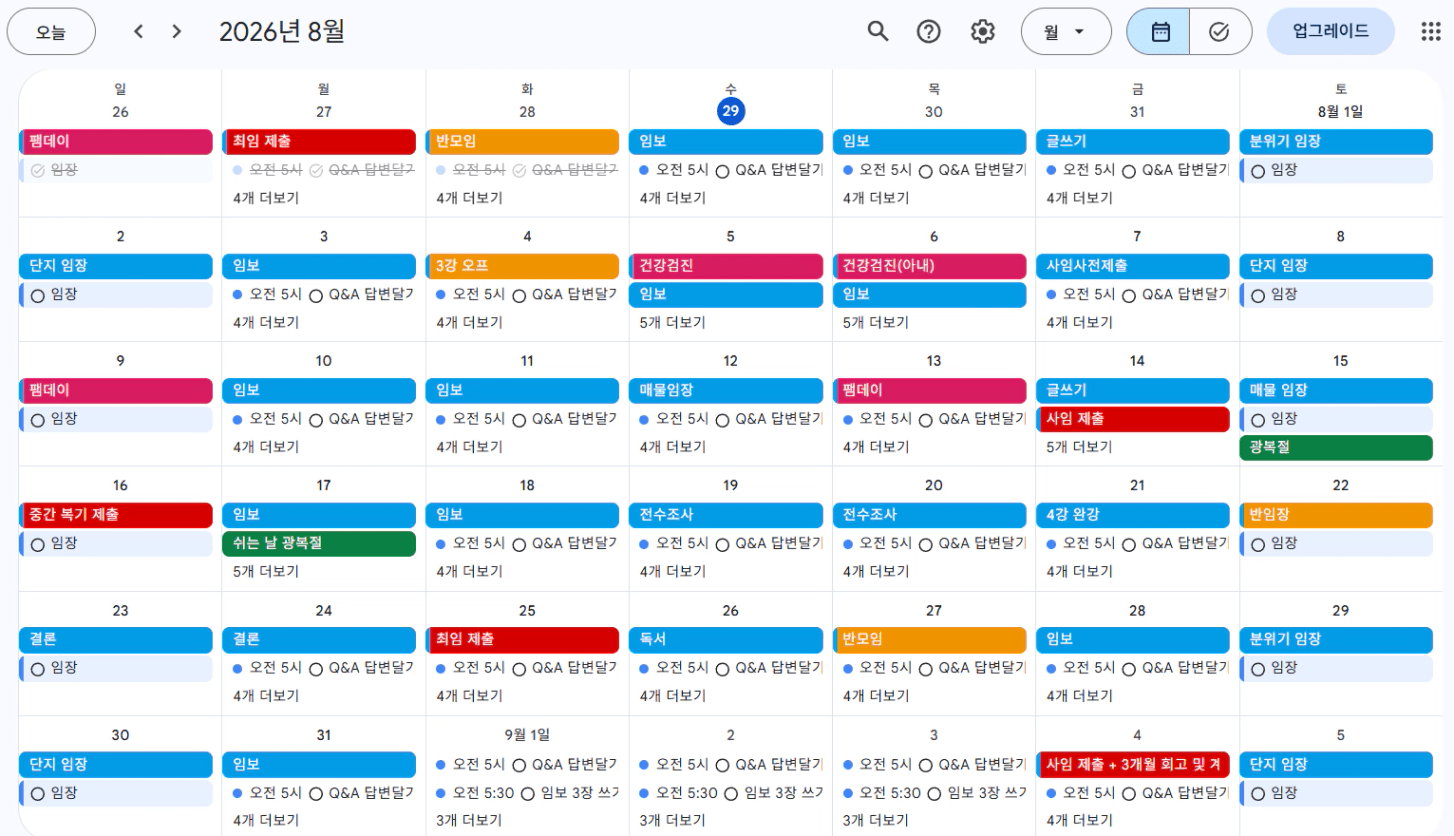Image resolution: width=1454 pixels, height=836 pixels.
Task: Show 3개 더보기 on 9월 1일
Action: (x=470, y=821)
